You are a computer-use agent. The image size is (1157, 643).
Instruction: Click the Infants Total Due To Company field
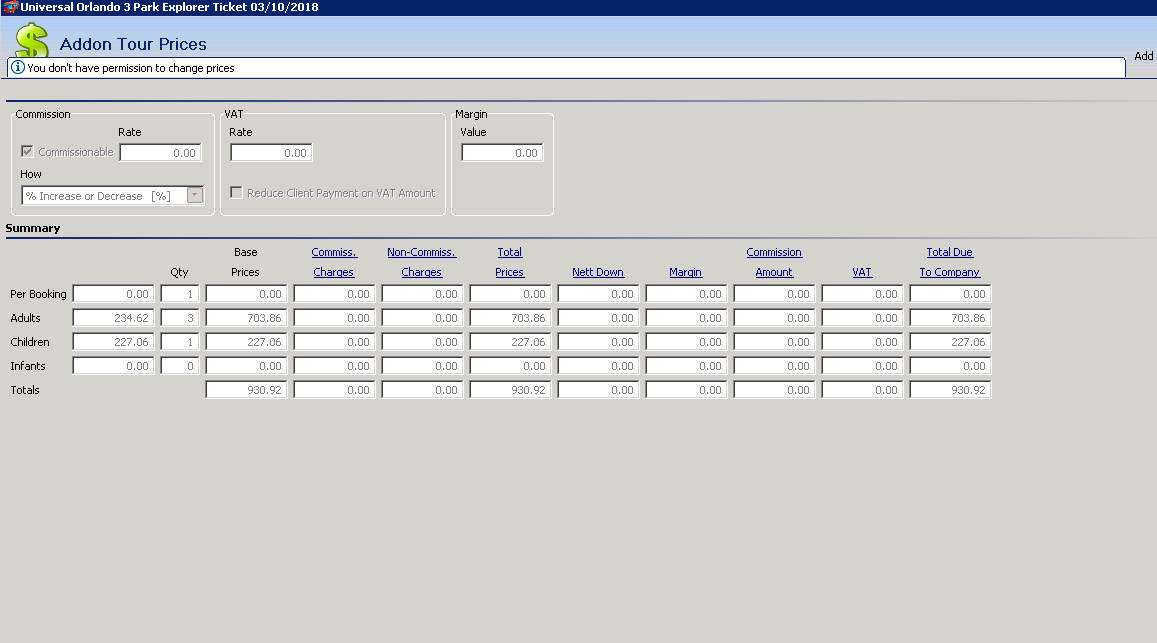coord(950,366)
